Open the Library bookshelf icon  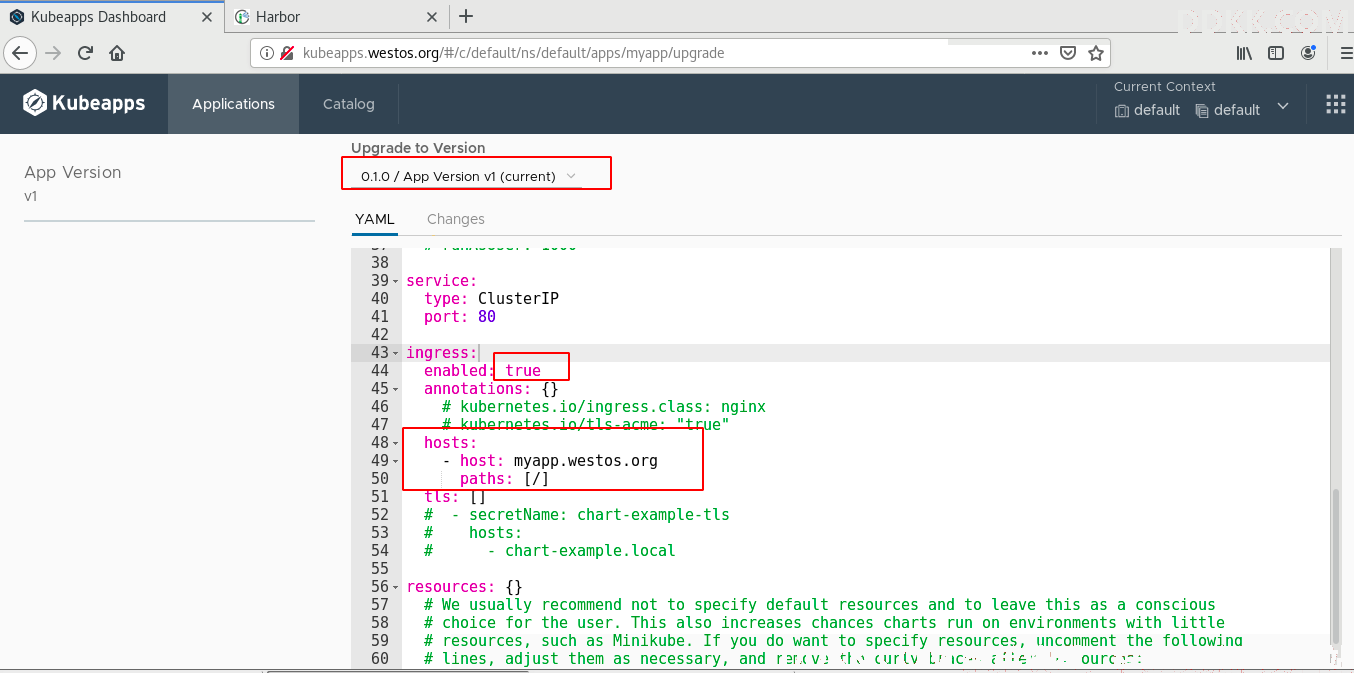pyautogui.click(x=1244, y=53)
